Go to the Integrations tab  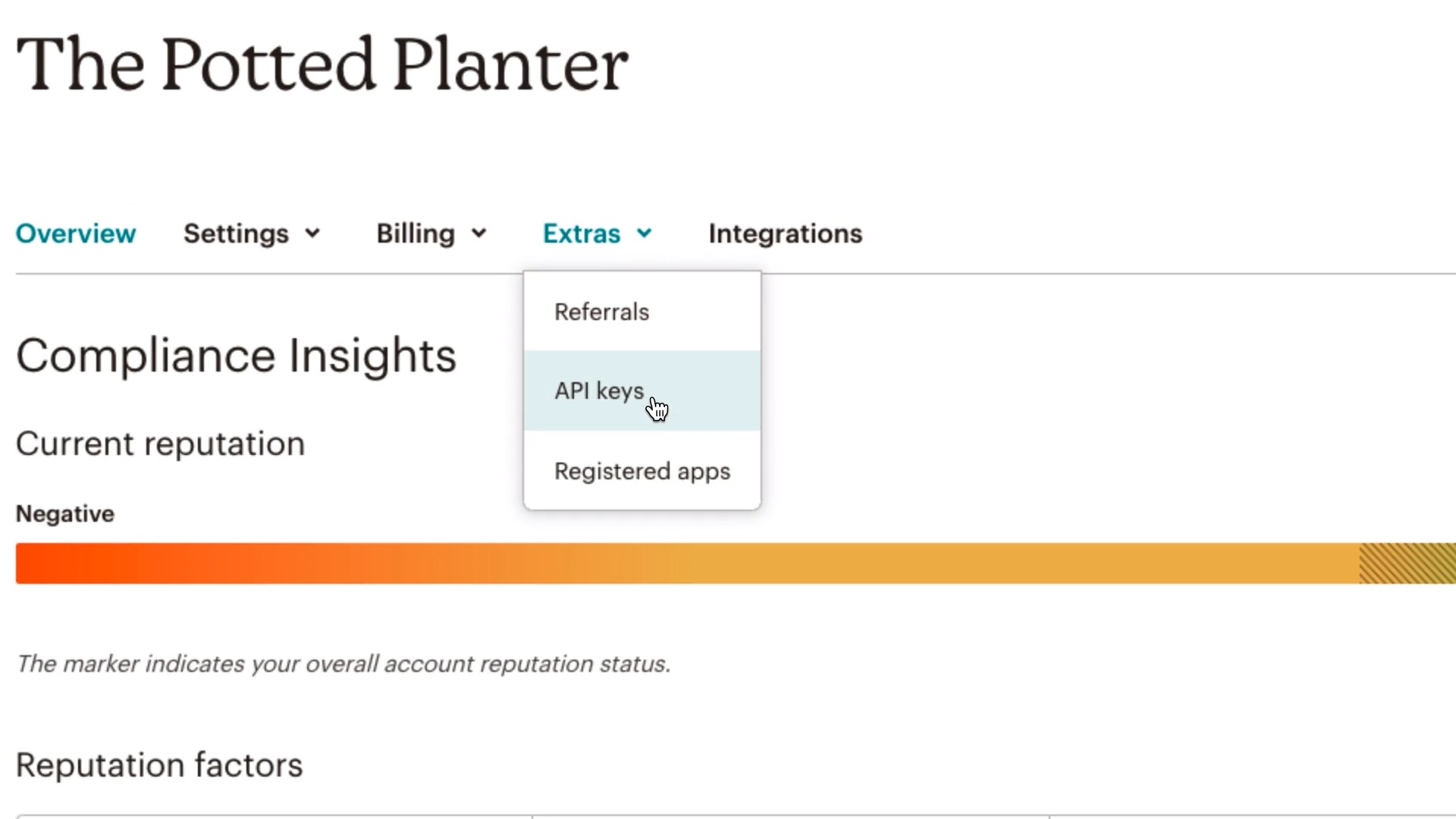click(786, 234)
